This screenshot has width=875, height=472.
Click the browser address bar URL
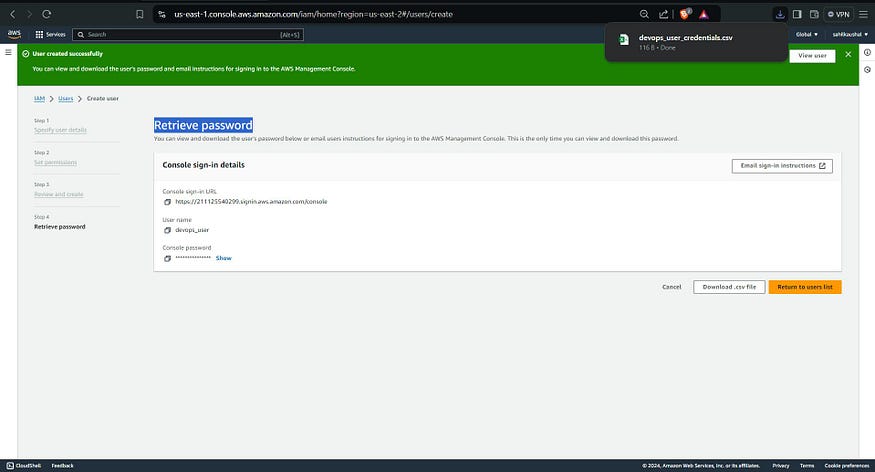click(313, 15)
